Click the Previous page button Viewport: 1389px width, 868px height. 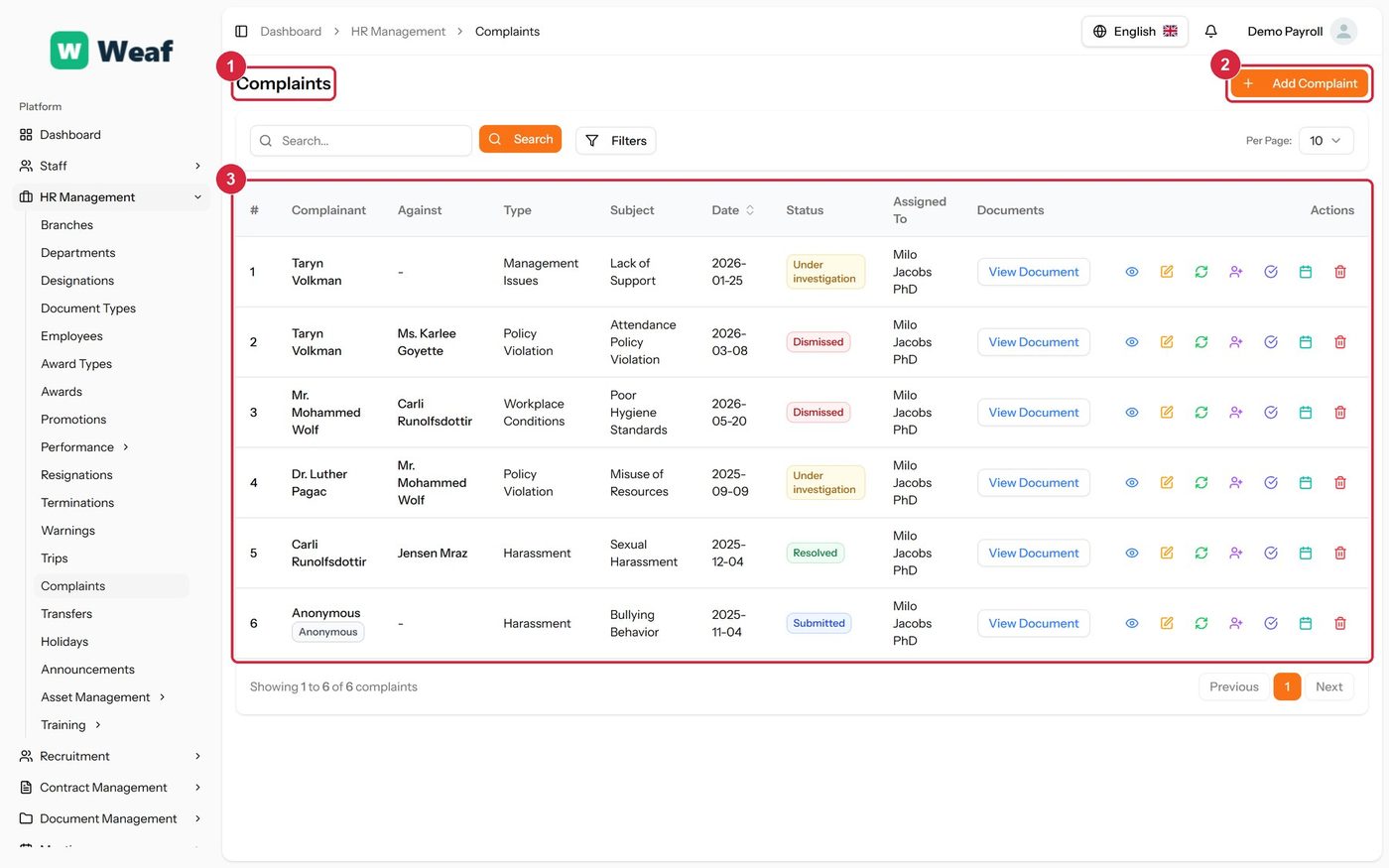pos(1233,686)
